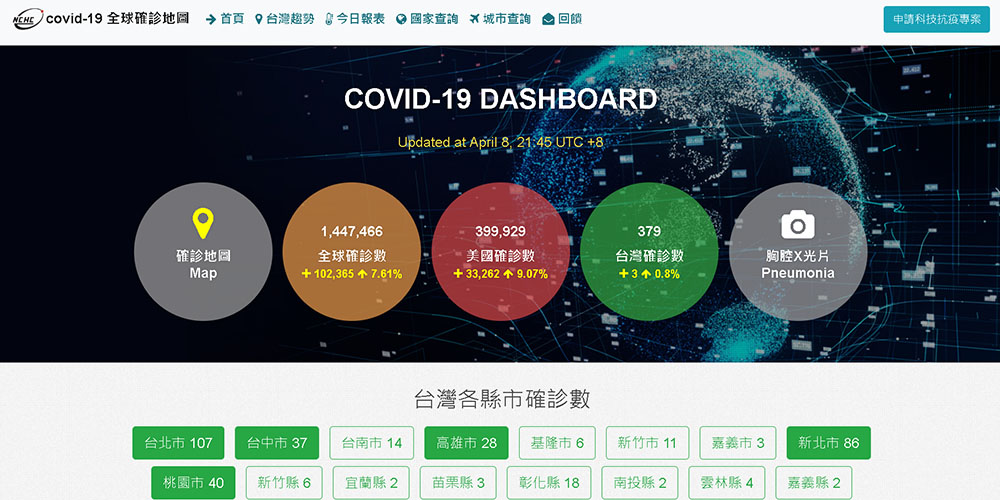Click the camera icon in Pneumonia circle
This screenshot has width=1000, height=500.
[x=798, y=225]
